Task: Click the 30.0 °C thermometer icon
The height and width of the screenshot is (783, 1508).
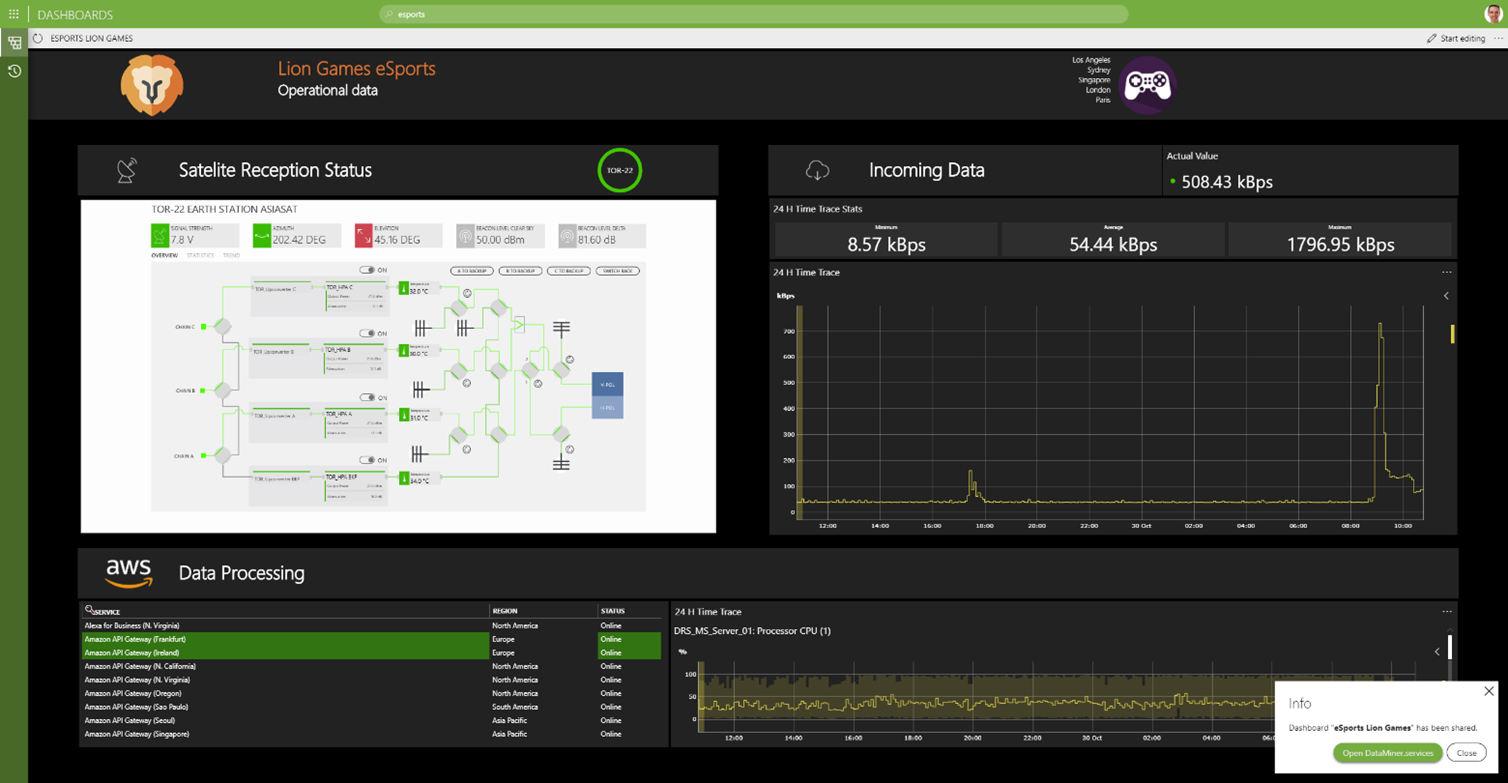Action: [x=404, y=351]
